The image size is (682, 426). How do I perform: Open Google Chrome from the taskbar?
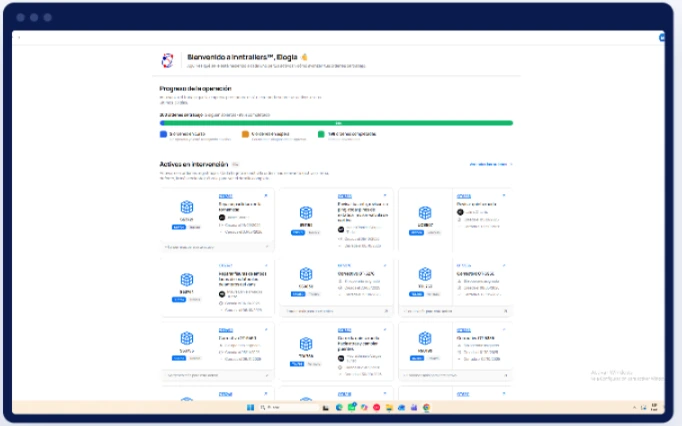[427, 407]
